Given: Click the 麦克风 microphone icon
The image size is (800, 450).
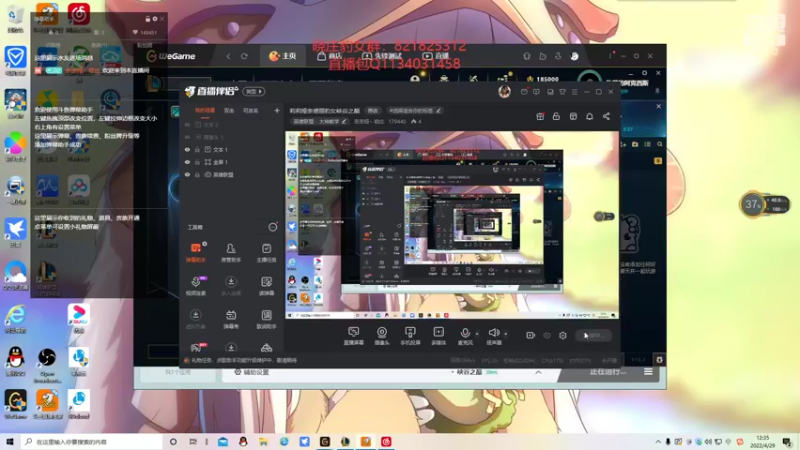Looking at the screenshot, I should (465, 333).
